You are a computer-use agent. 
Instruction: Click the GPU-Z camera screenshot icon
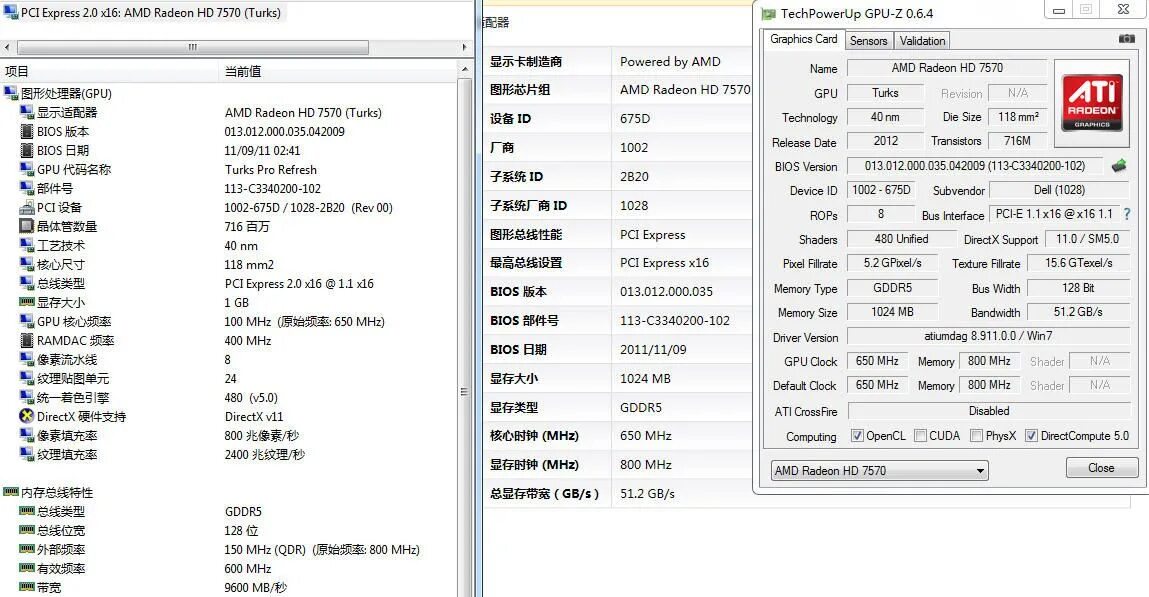pyautogui.click(x=1127, y=39)
